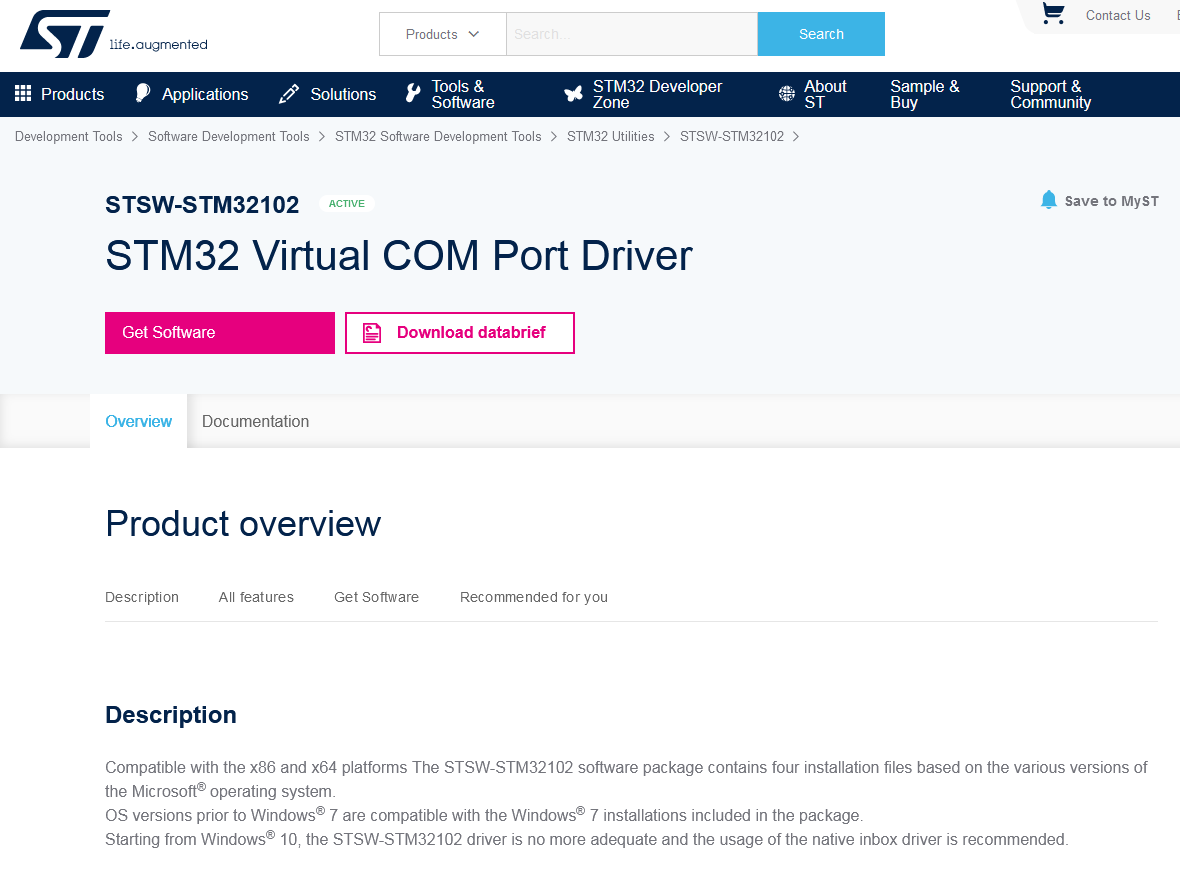Click the Products grid icon in navbar

click(23, 93)
